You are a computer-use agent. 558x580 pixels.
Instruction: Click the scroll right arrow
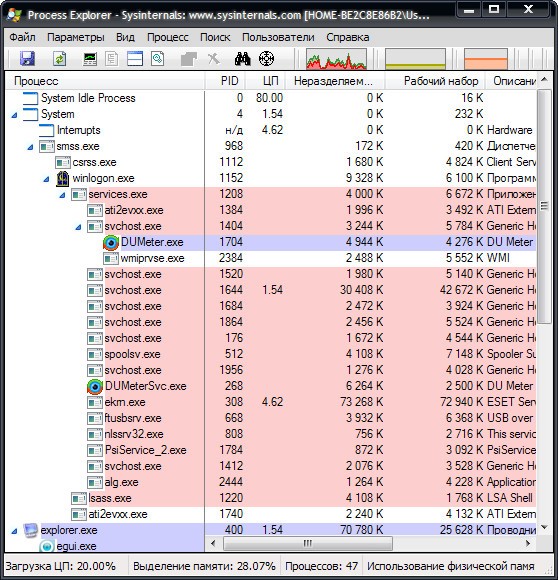(x=528, y=543)
